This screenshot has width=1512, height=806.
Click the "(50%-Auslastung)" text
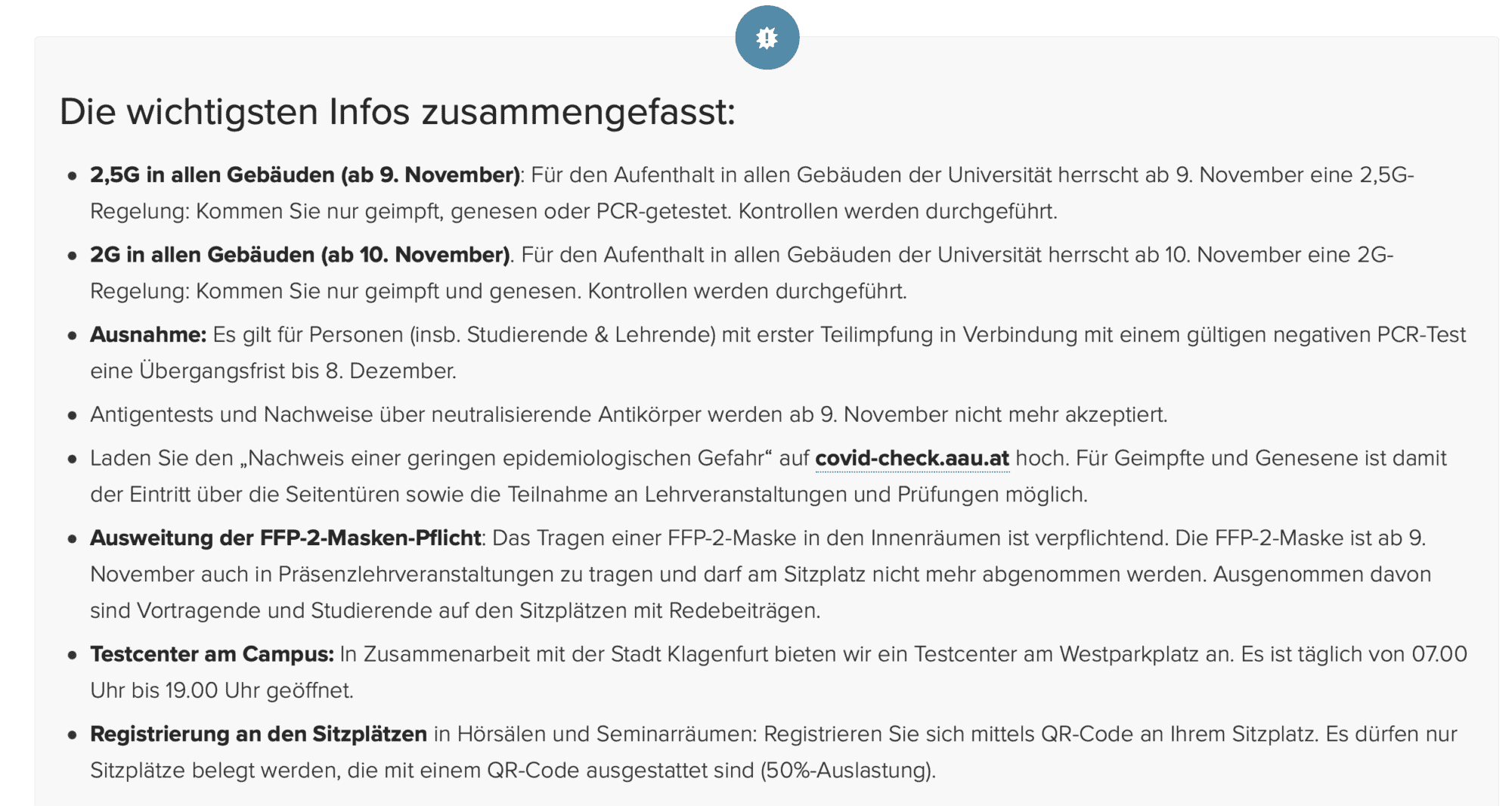click(x=847, y=770)
